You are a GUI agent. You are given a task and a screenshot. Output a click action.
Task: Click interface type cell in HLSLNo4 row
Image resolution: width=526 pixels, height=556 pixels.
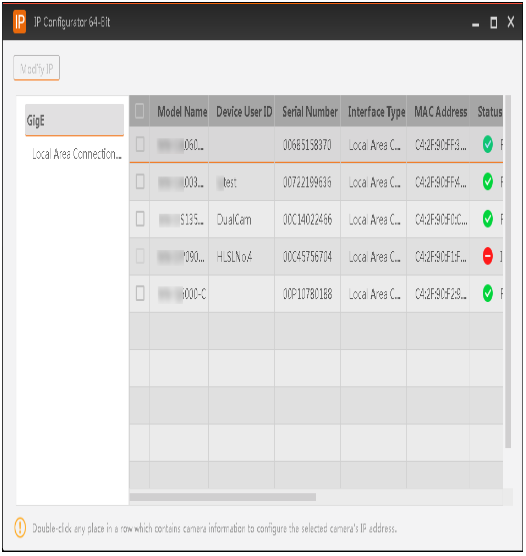tap(373, 256)
